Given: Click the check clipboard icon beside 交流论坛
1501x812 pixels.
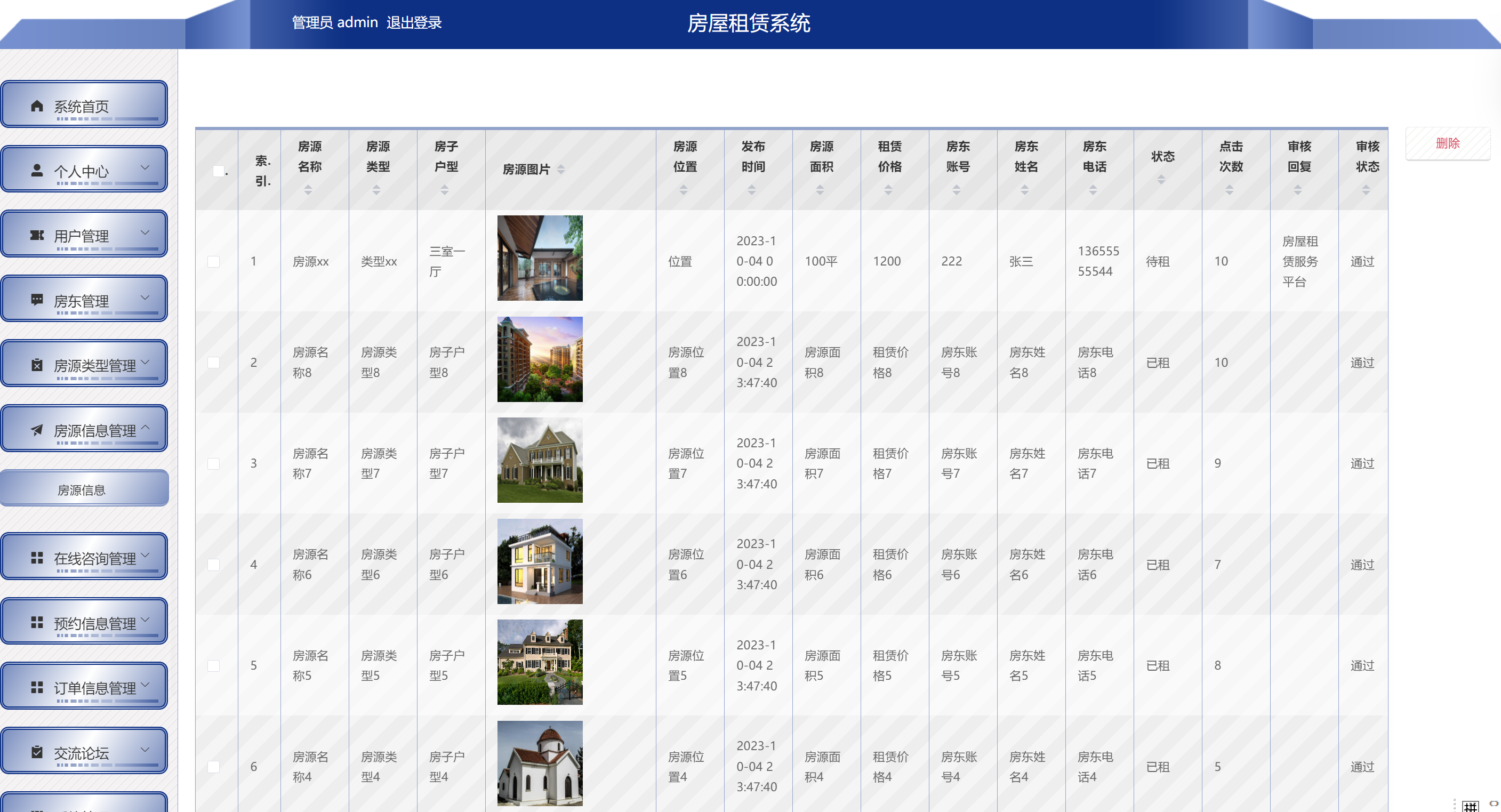Looking at the screenshot, I should click(37, 753).
